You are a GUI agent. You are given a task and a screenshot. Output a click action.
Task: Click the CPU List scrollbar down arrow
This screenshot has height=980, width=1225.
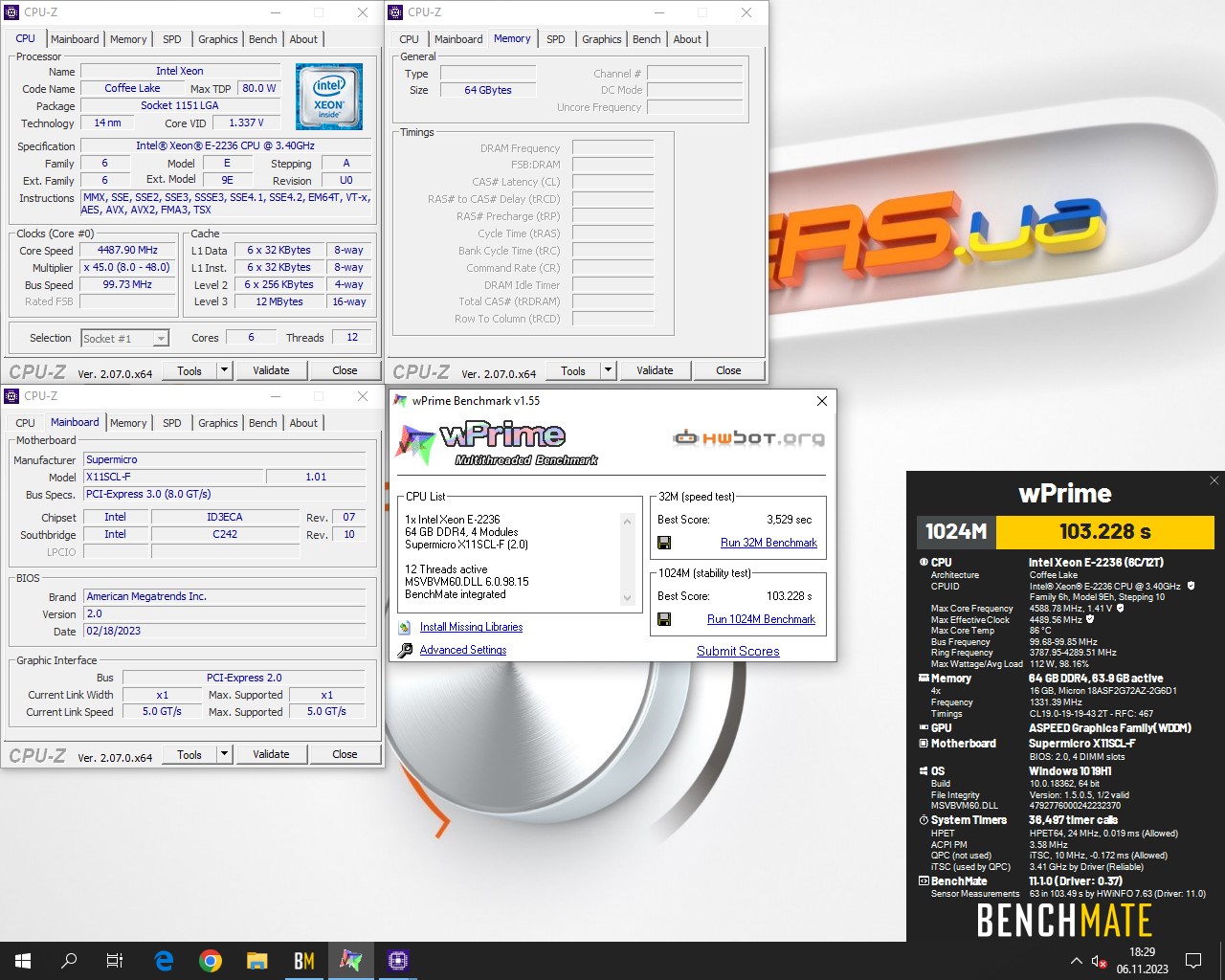pos(628,598)
